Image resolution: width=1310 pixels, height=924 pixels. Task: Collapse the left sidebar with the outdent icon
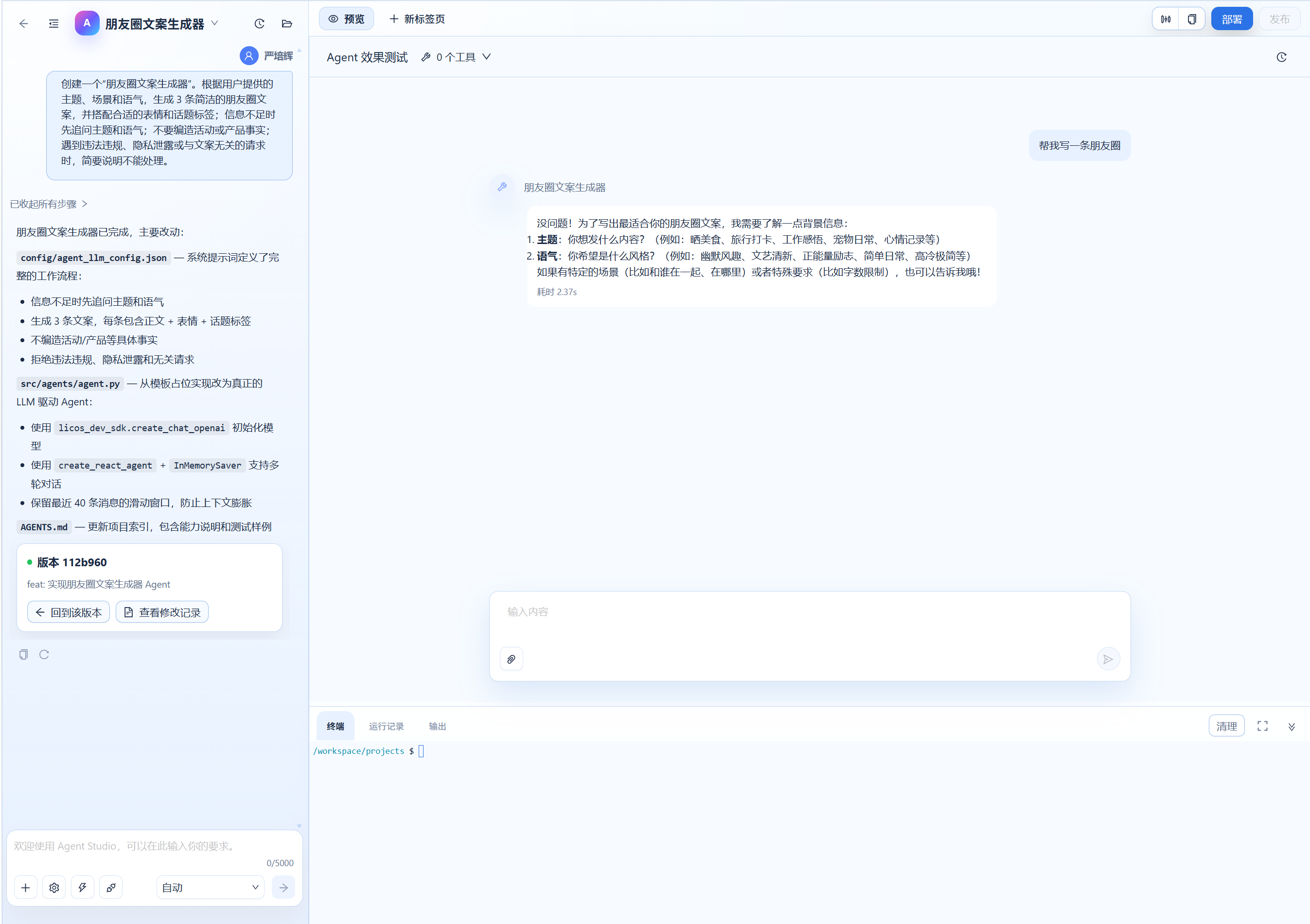[x=53, y=23]
